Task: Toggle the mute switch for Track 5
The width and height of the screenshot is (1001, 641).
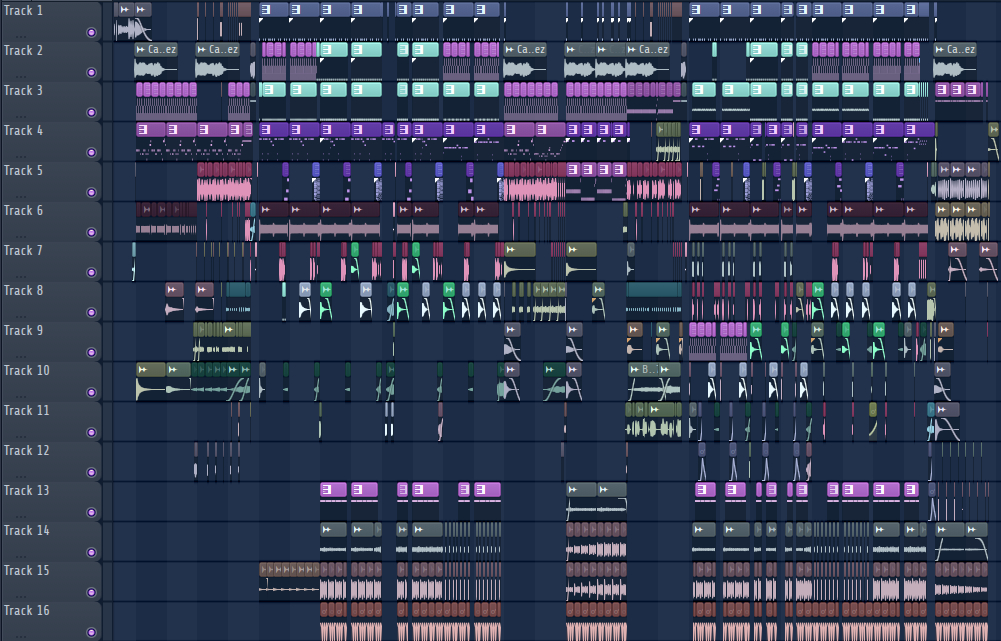Action: (x=91, y=192)
